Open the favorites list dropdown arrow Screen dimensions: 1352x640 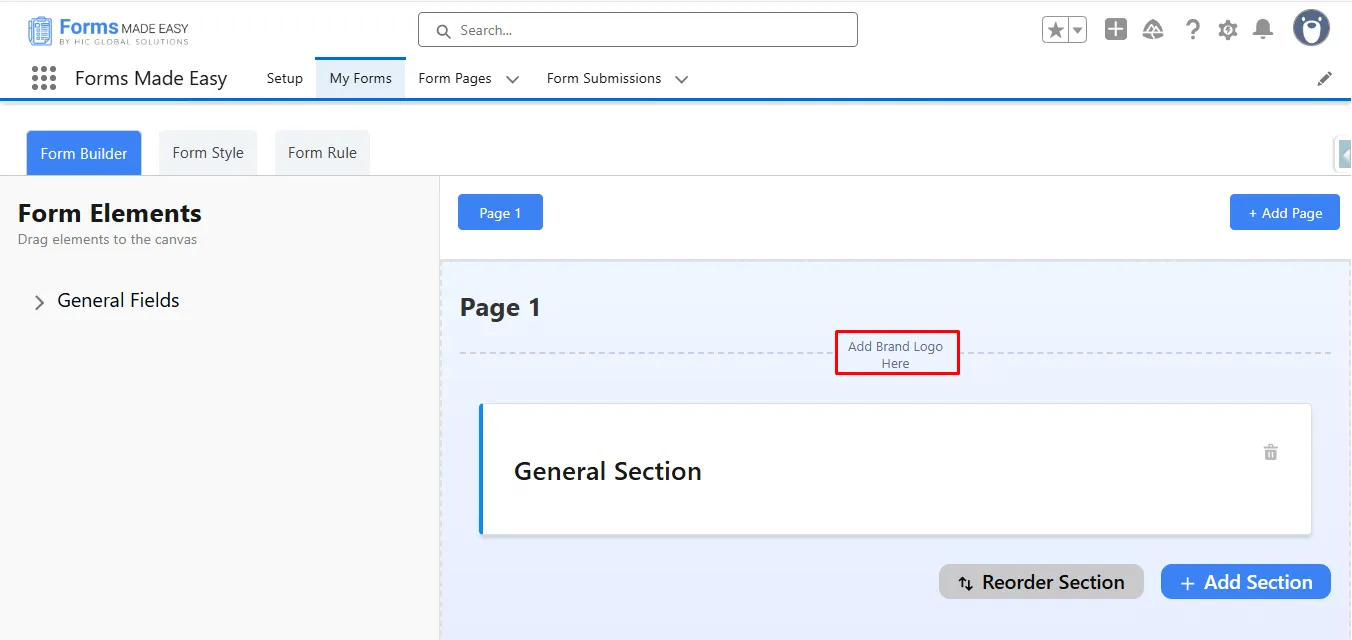click(1078, 30)
